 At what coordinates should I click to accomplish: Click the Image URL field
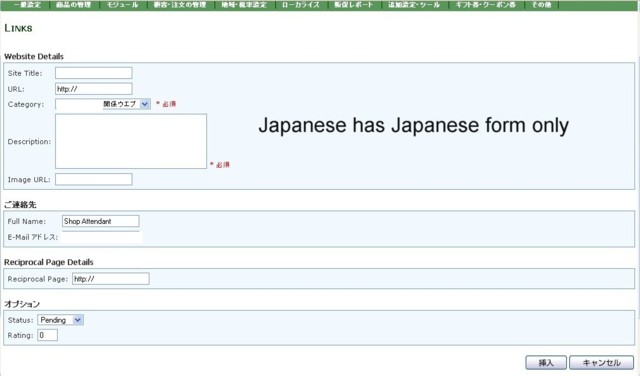click(94, 179)
